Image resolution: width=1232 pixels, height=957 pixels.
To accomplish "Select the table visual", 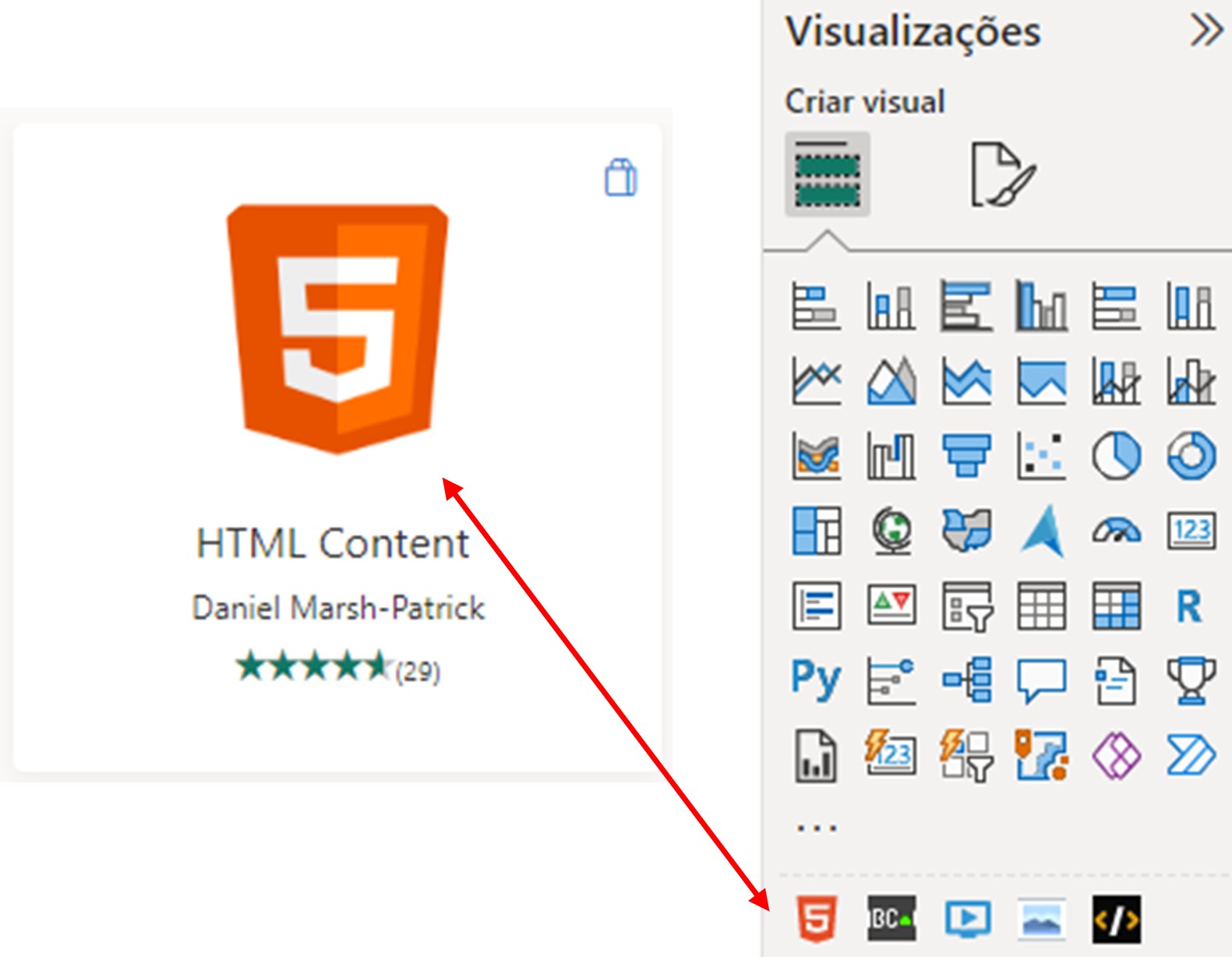I will [x=1041, y=605].
